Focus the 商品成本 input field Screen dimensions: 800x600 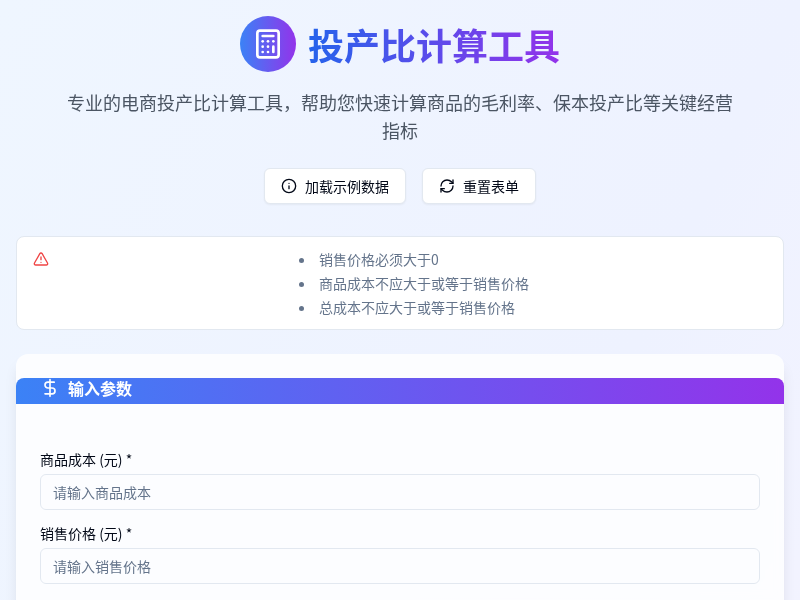[x=400, y=492]
